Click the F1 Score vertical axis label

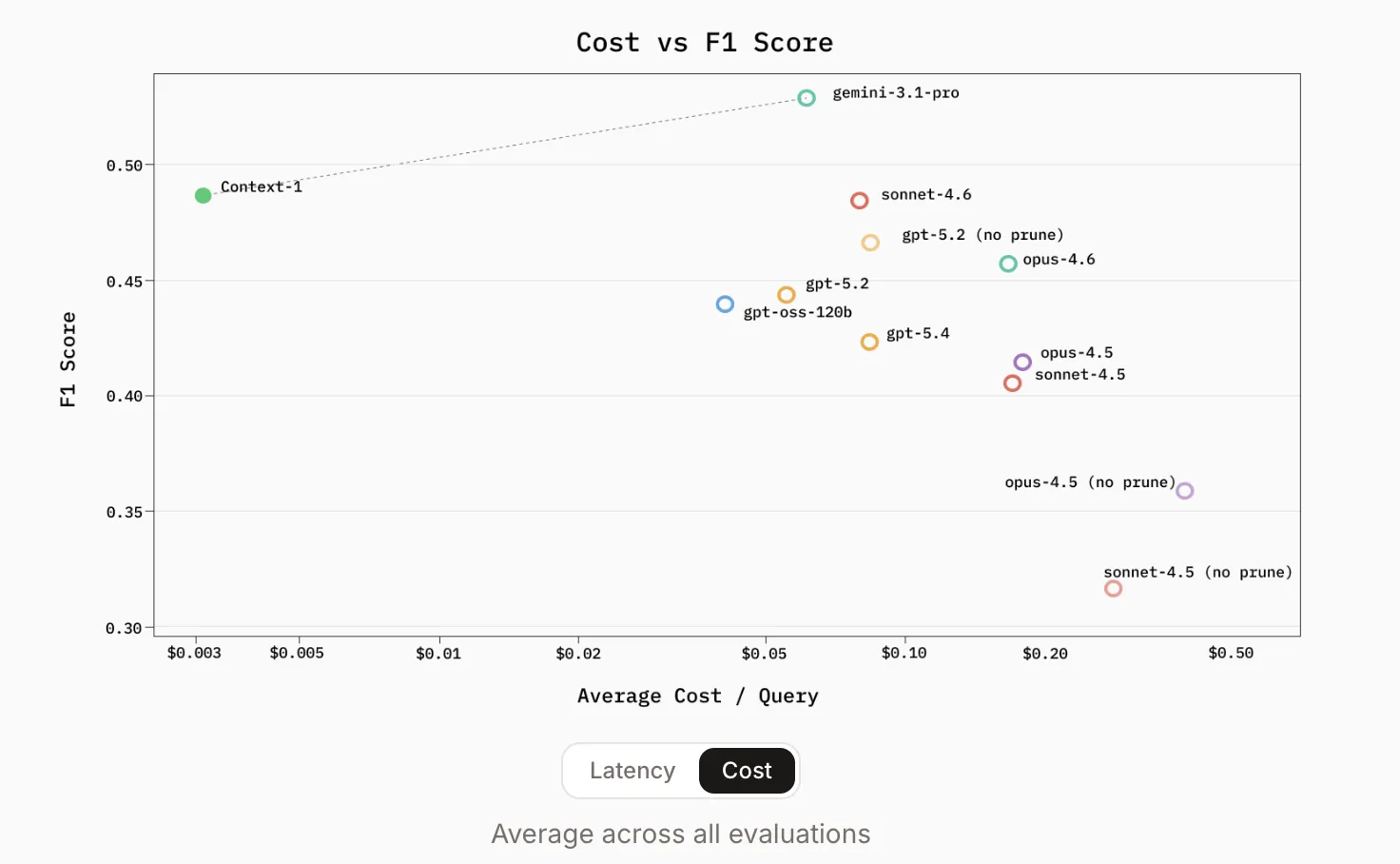[68, 360]
